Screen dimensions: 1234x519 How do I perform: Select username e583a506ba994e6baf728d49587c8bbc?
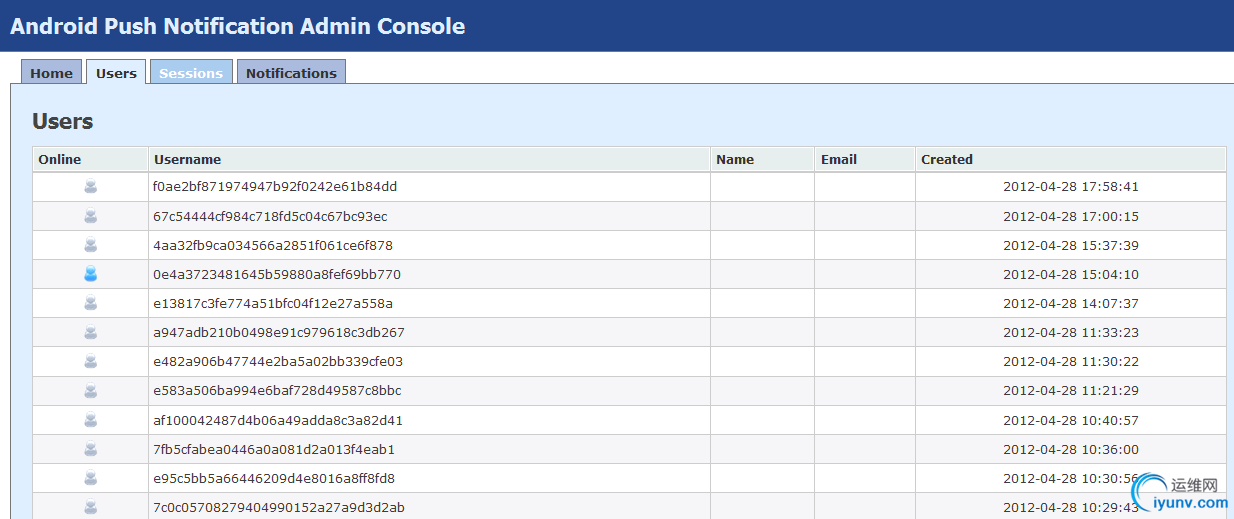click(277, 391)
